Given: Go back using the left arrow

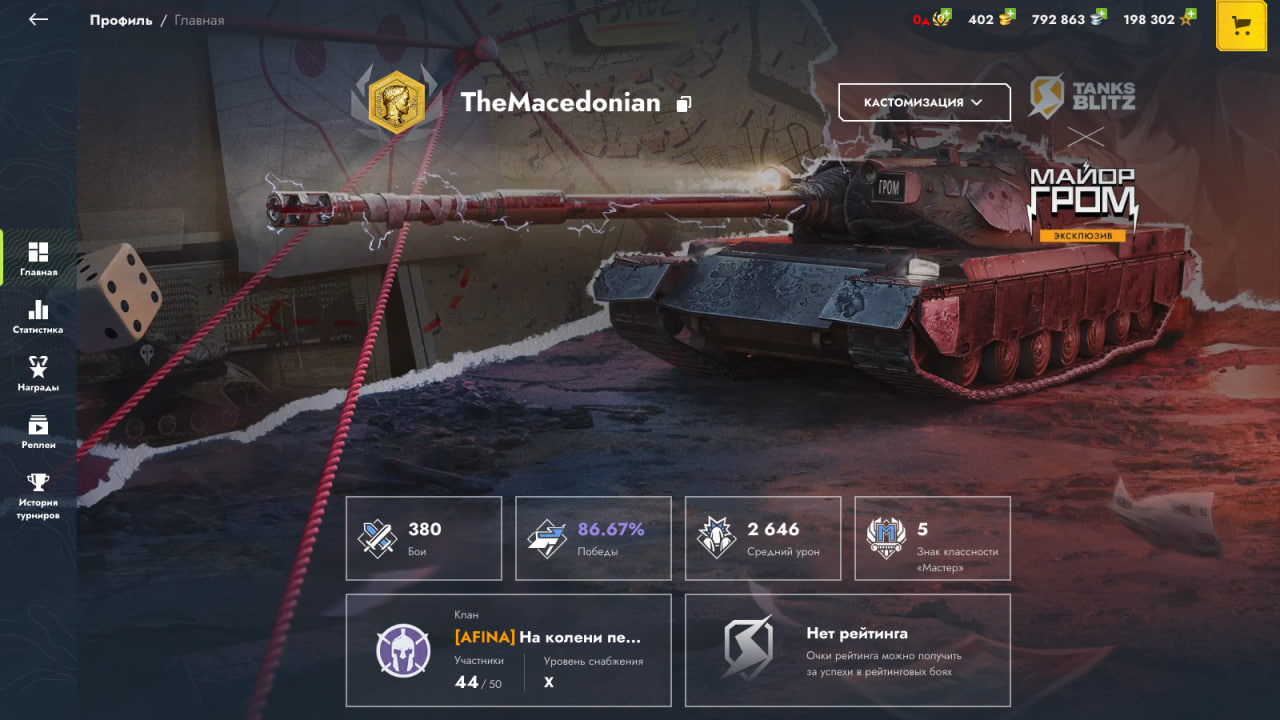Looking at the screenshot, I should click(x=38, y=19).
